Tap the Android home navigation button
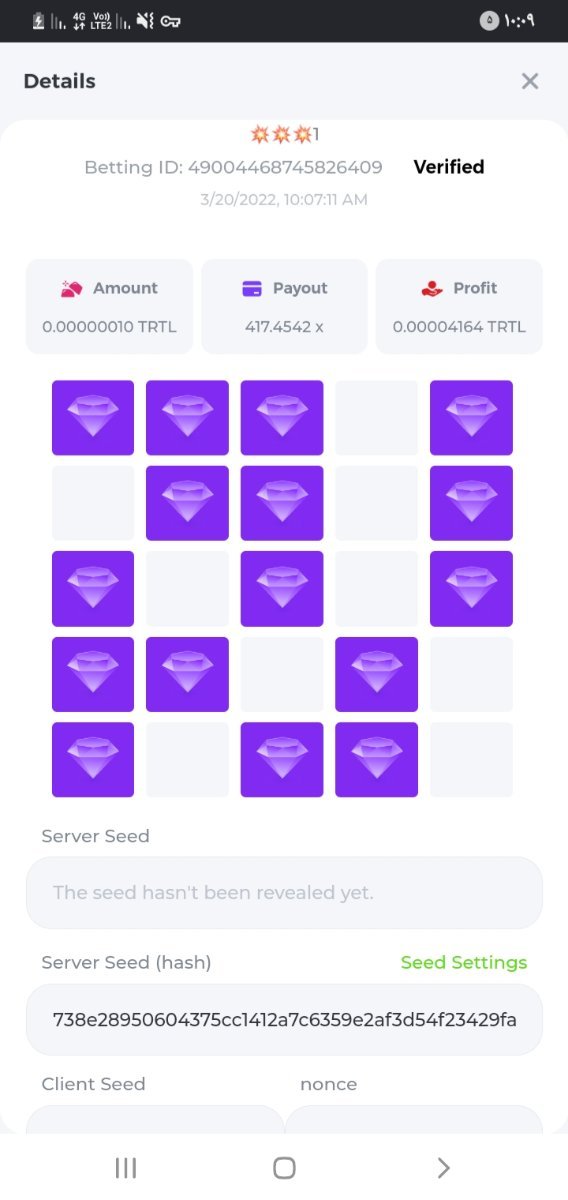568x1200 pixels. [284, 1167]
